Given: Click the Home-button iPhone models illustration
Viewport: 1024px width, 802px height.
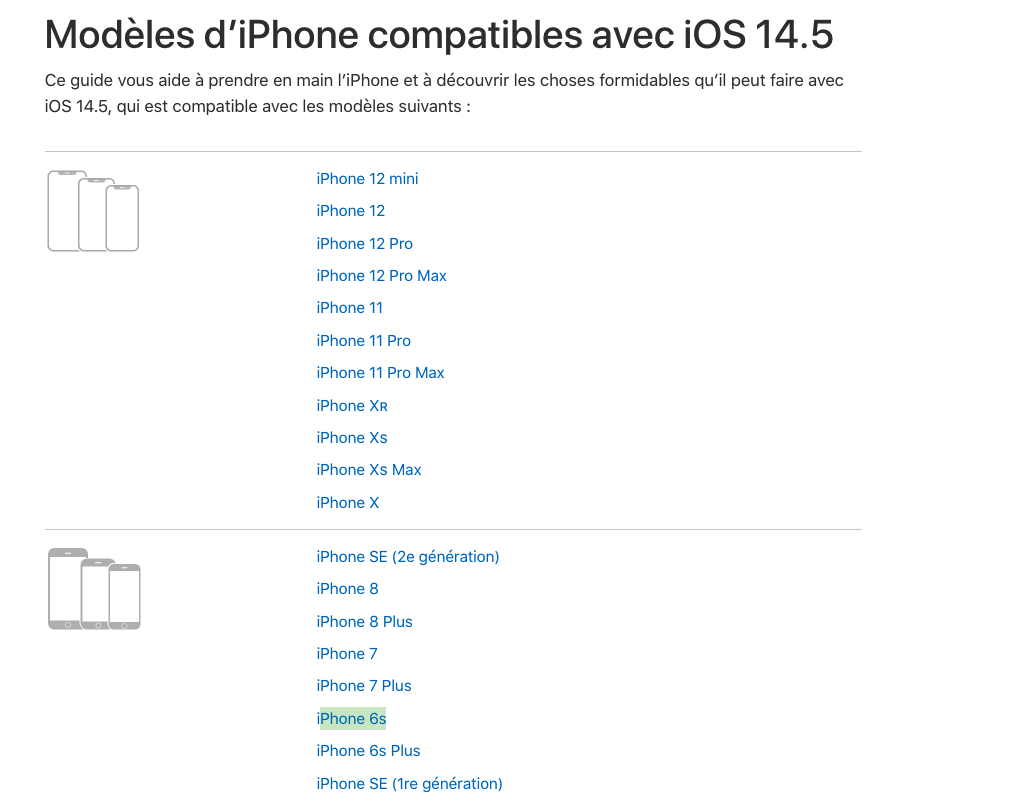Looking at the screenshot, I should click(94, 589).
